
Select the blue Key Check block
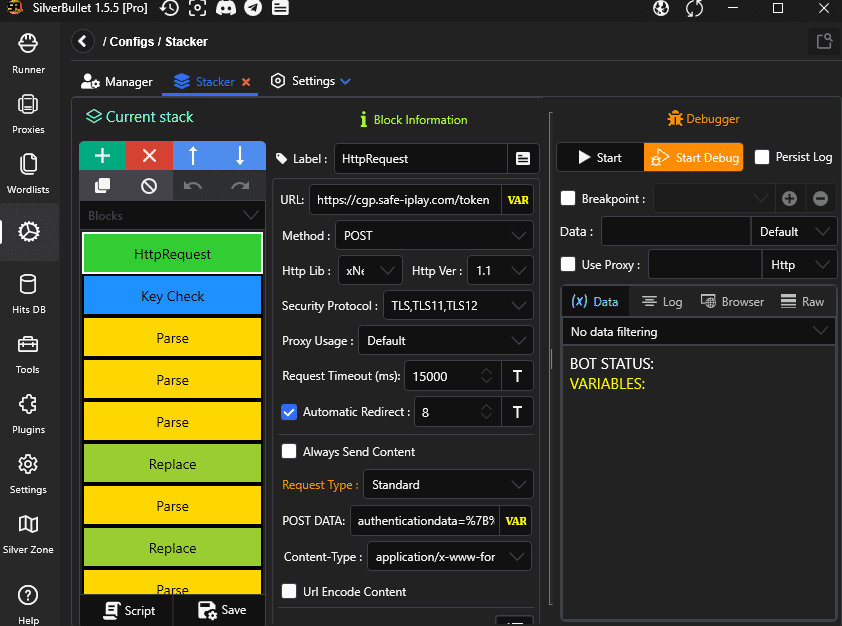coord(172,296)
